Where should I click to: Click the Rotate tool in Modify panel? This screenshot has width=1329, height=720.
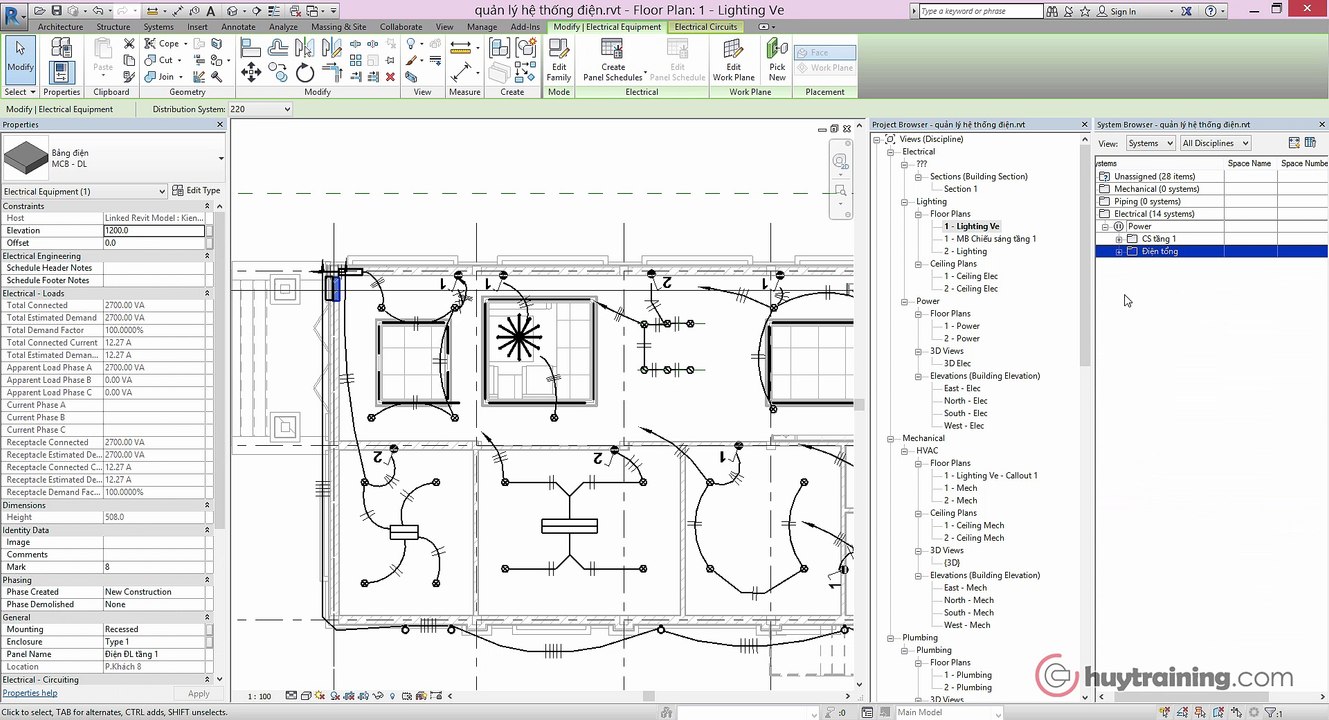click(305, 72)
